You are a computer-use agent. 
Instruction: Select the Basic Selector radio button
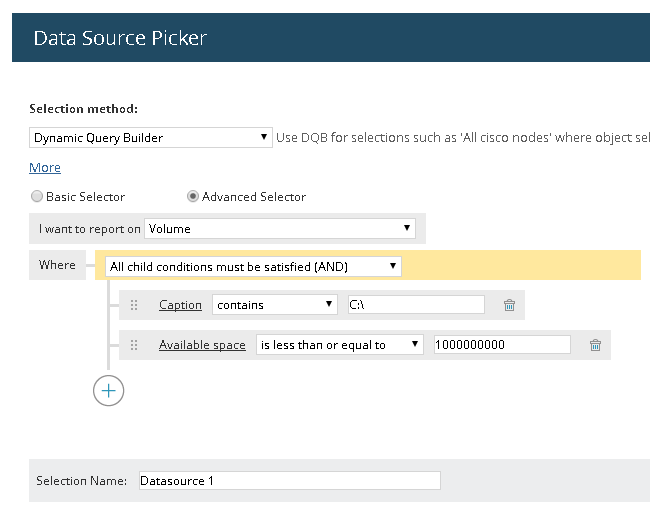pyautogui.click(x=37, y=197)
